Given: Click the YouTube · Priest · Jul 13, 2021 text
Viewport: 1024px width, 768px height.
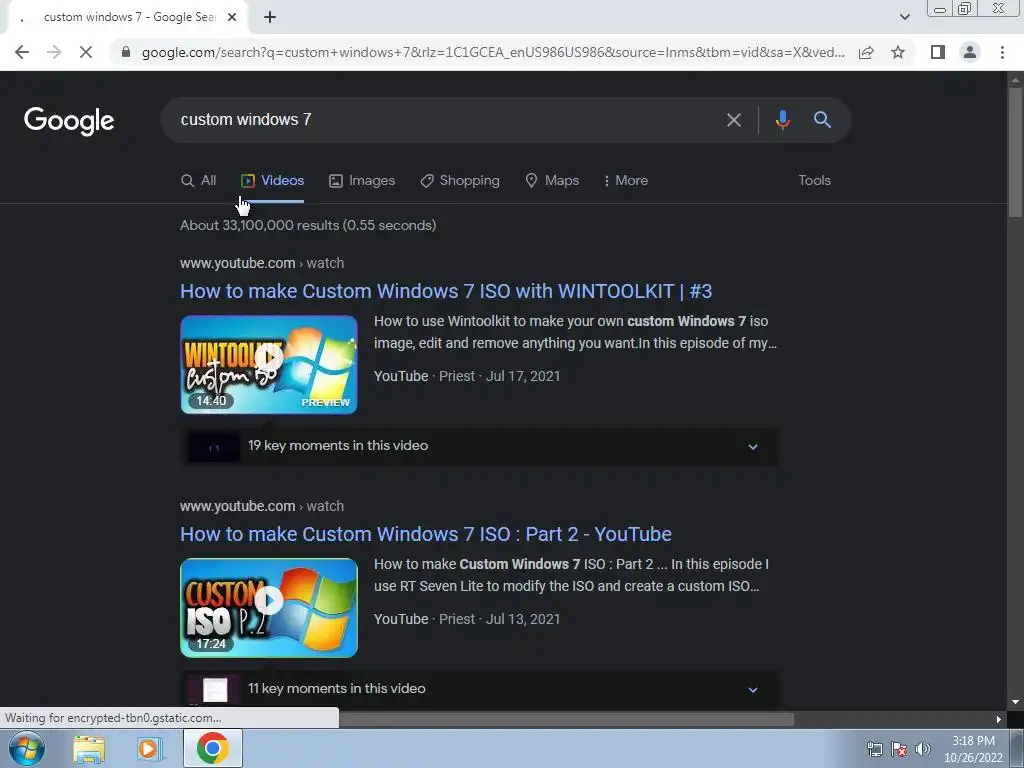Looking at the screenshot, I should tap(467, 619).
